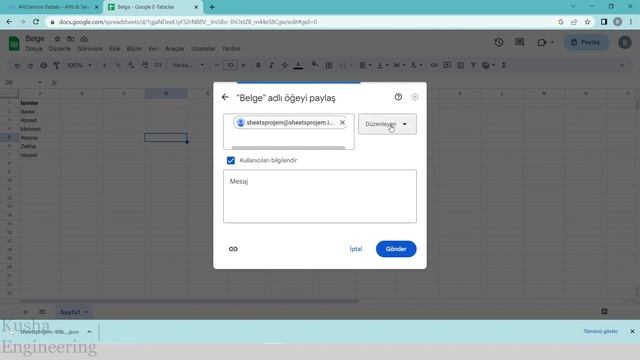
Task: Toggle strikethrough formatting
Action: pyautogui.click(x=284, y=65)
